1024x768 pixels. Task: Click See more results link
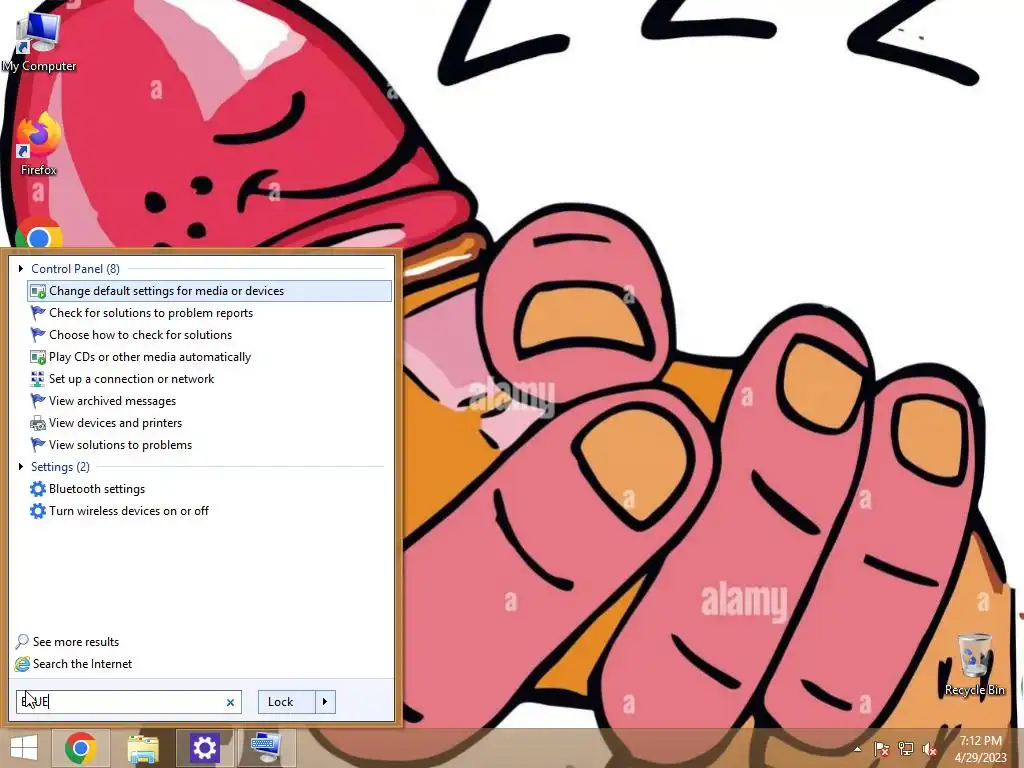76,642
